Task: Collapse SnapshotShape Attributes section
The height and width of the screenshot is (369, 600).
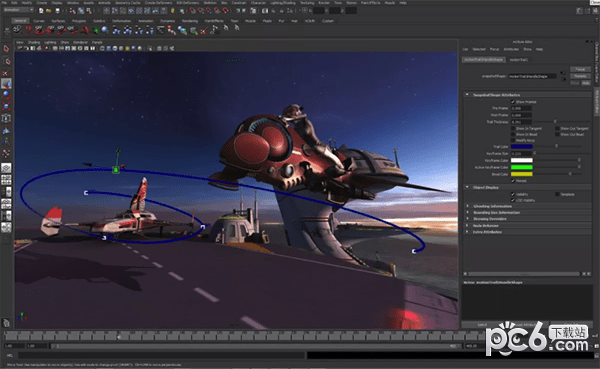Action: pos(467,95)
